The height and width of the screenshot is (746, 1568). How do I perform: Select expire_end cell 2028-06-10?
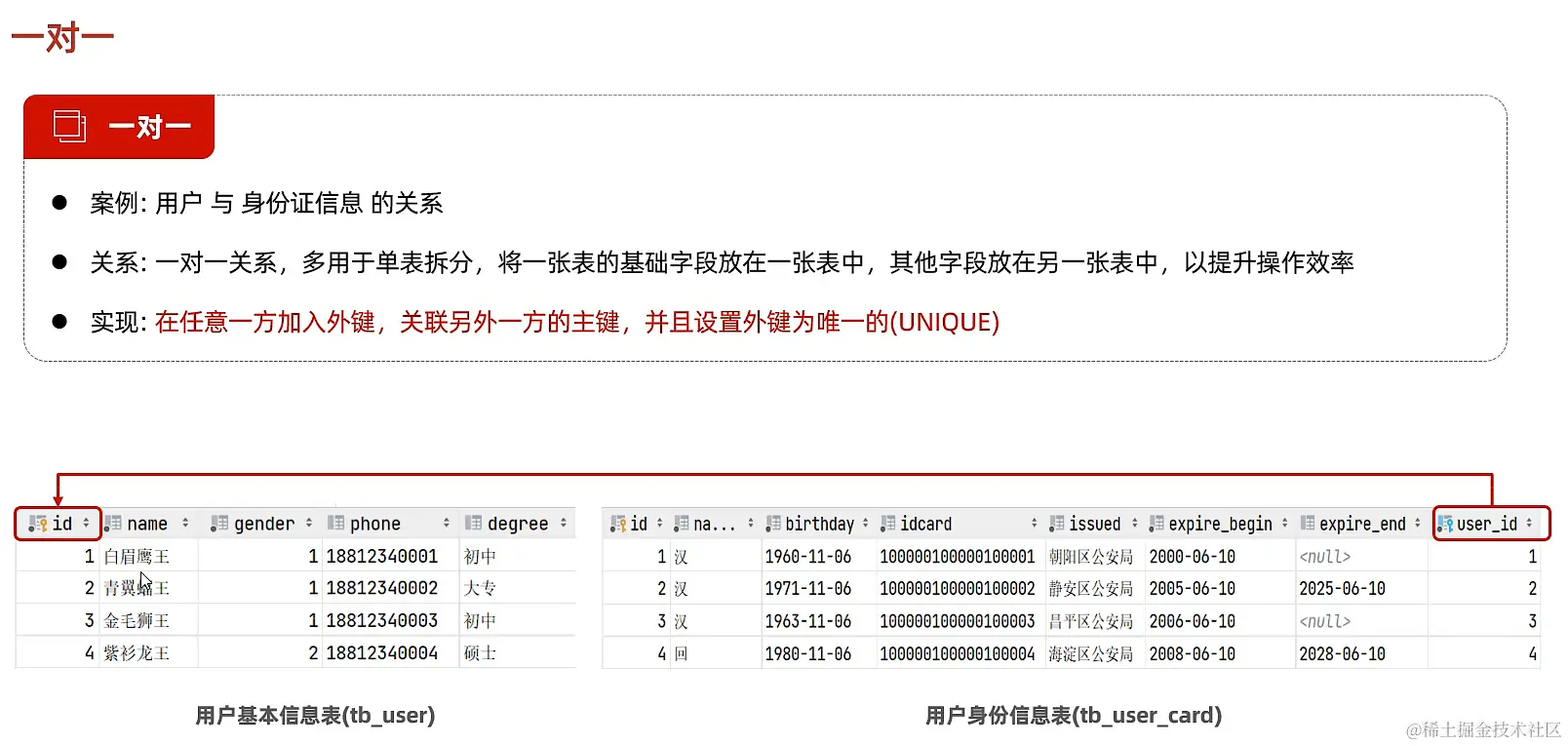pyautogui.click(x=1362, y=653)
